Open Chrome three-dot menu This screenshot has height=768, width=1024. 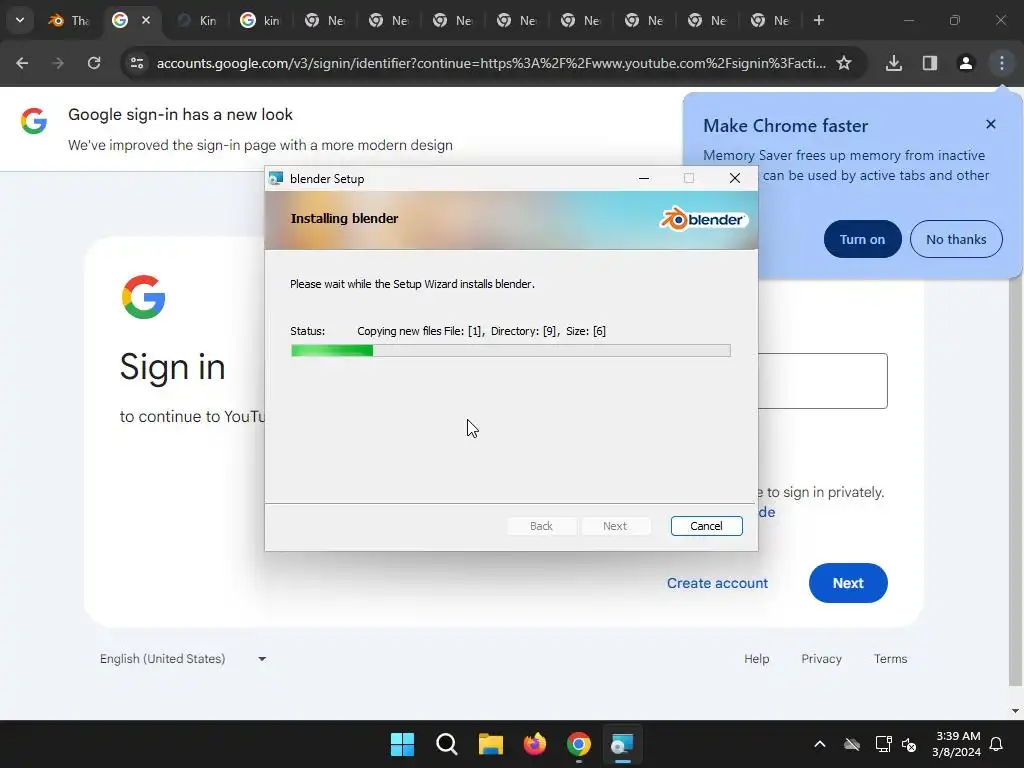click(1002, 63)
